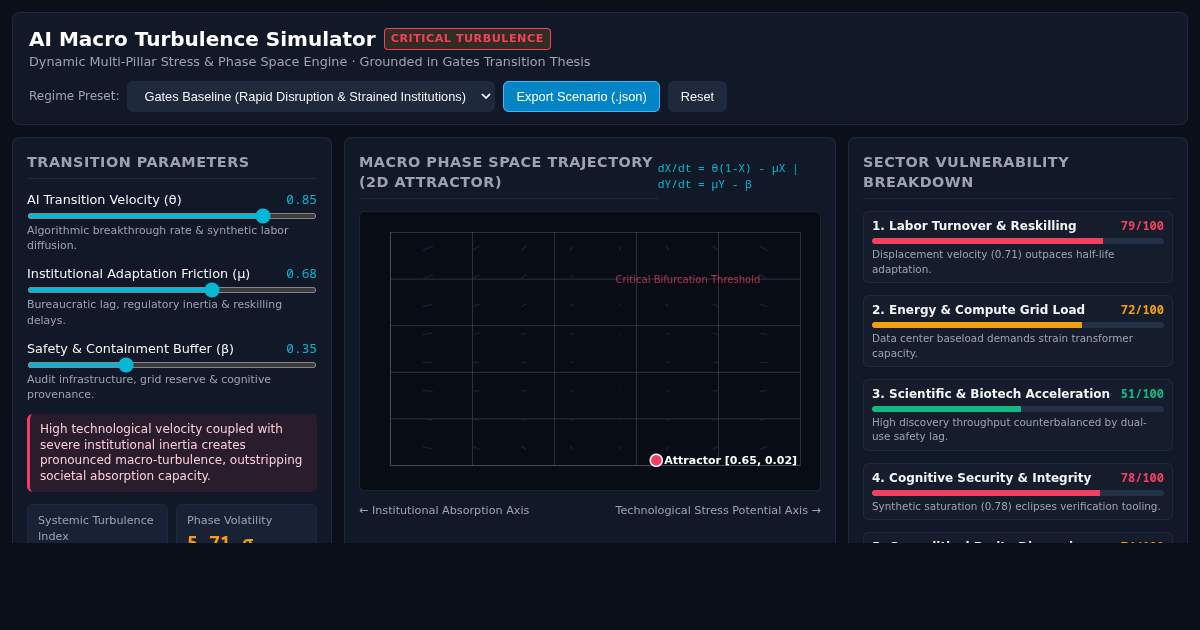Click Regime Preset label
This screenshot has height=630, width=1200.
click(74, 96)
